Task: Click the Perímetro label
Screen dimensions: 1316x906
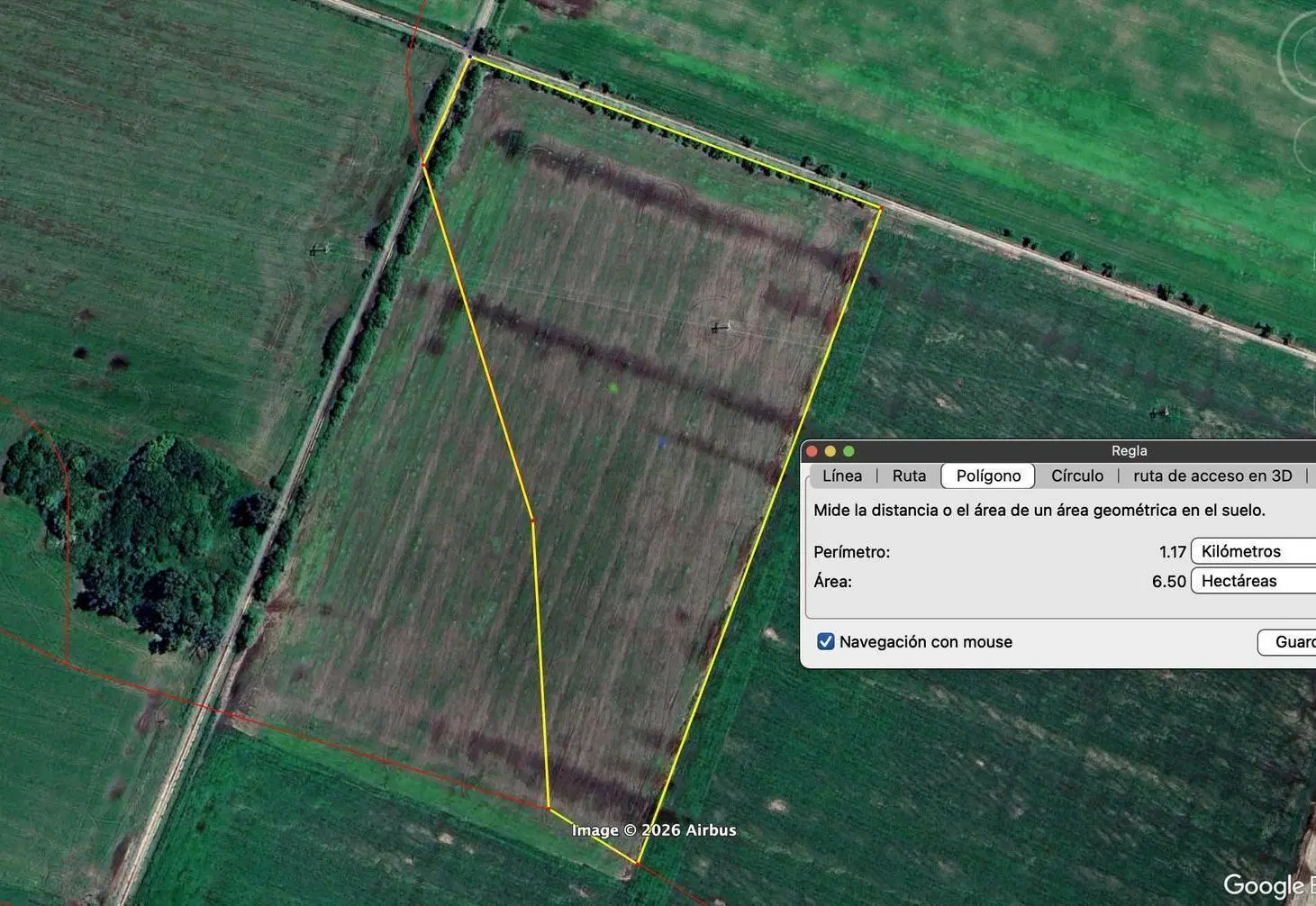Action: pos(851,552)
